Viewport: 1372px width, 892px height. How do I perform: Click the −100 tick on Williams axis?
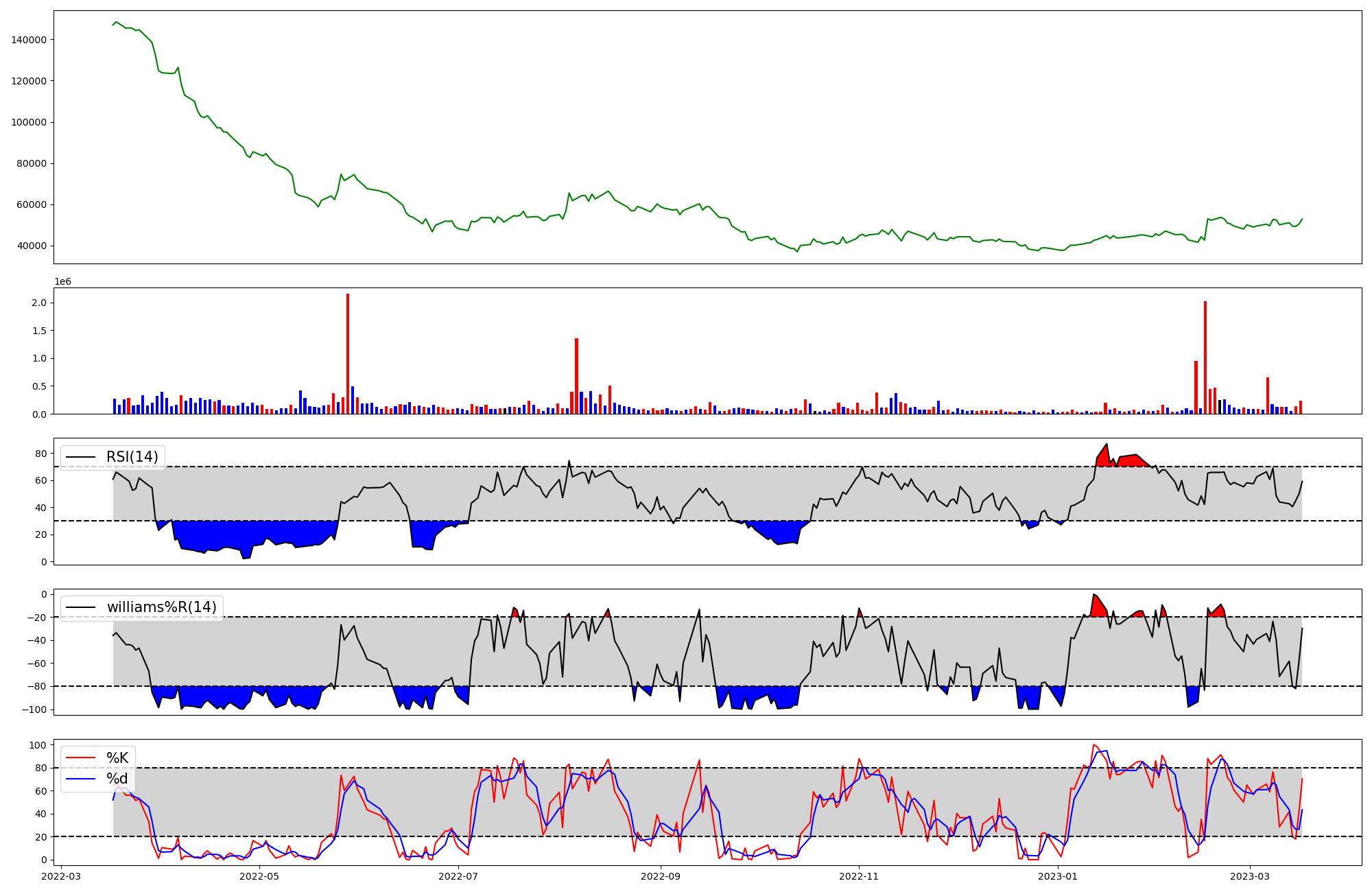tap(34, 709)
